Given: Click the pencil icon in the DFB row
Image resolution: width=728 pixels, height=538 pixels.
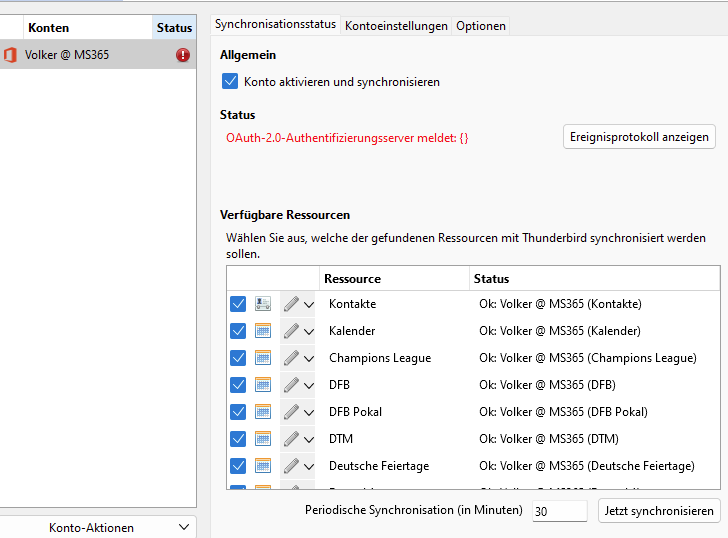Looking at the screenshot, I should click(291, 385).
